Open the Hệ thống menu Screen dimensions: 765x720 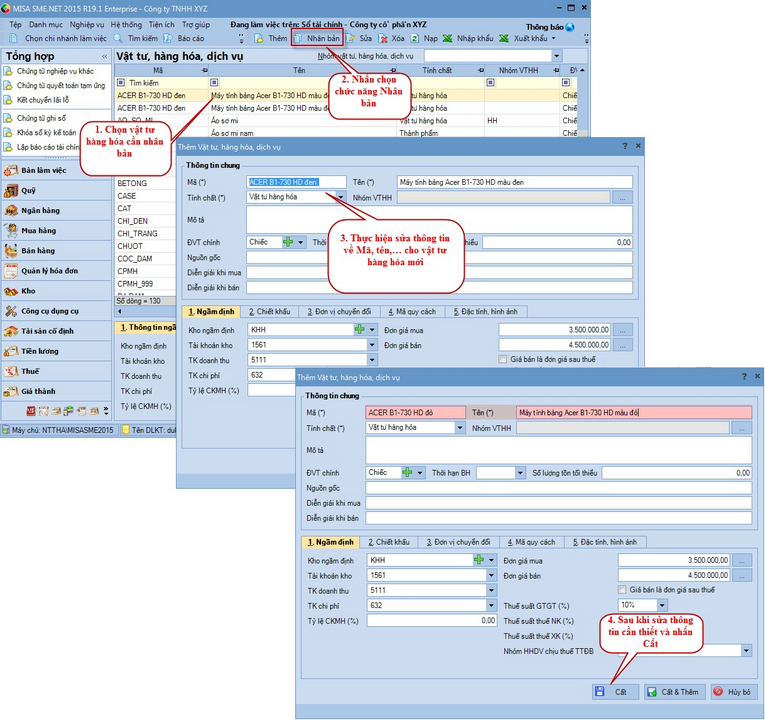tap(126, 24)
